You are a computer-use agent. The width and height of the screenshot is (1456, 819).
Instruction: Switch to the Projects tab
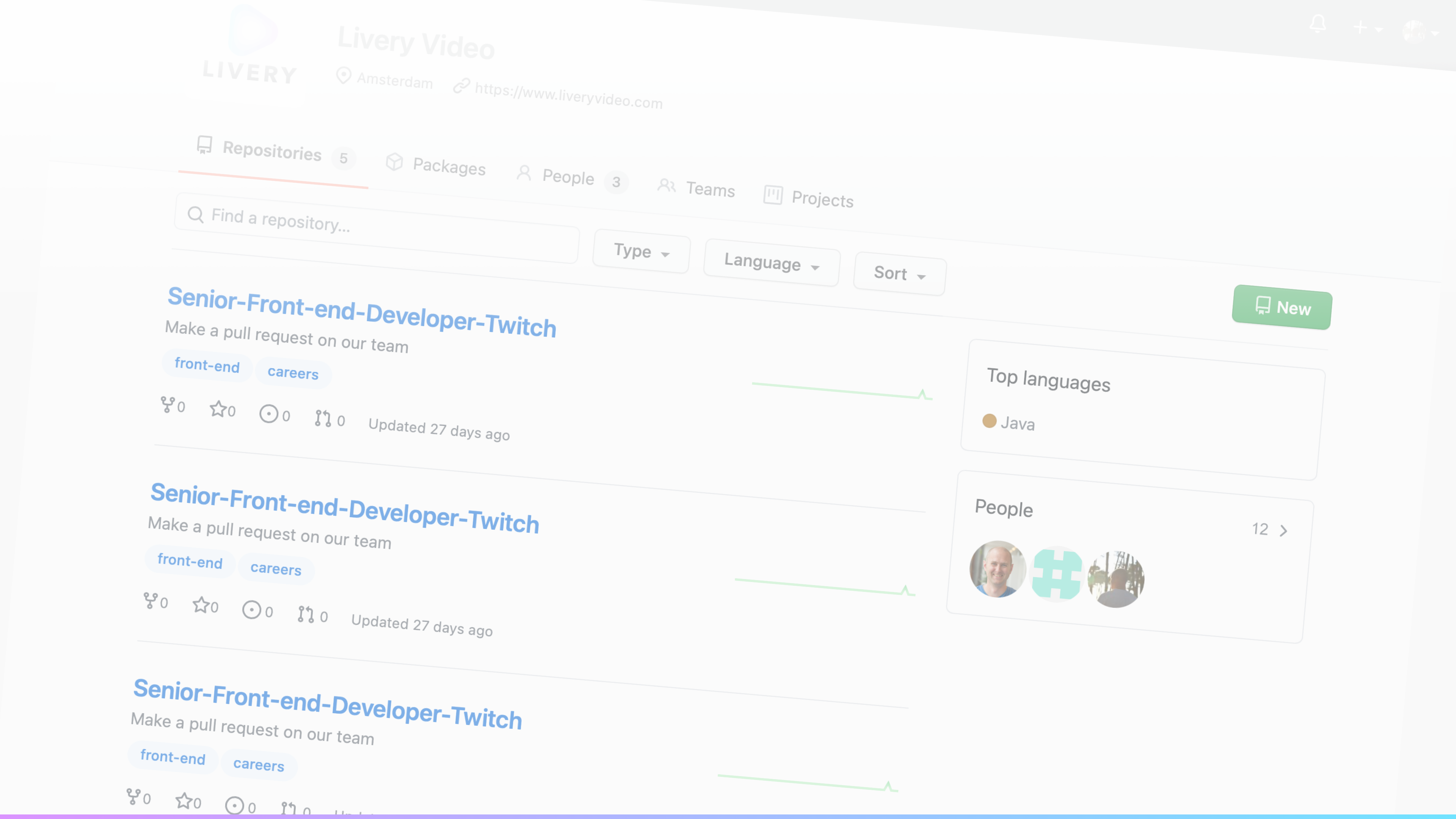[808, 198]
